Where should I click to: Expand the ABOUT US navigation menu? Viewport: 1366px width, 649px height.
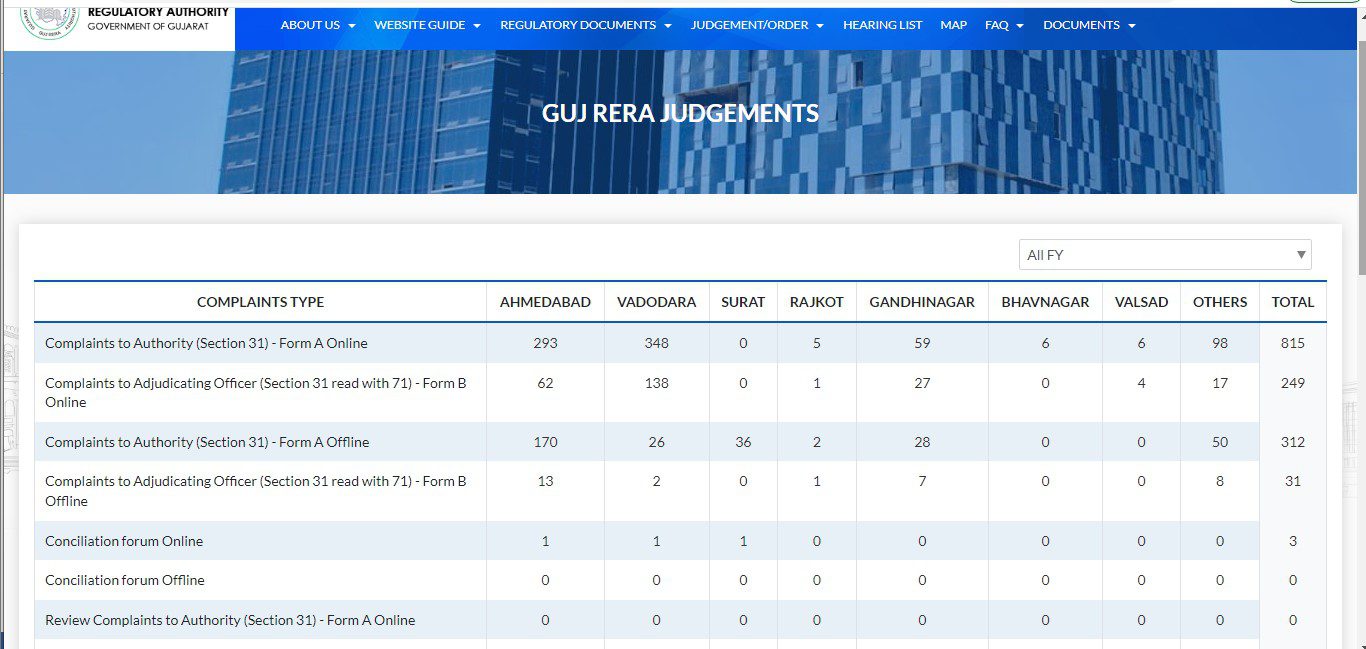[311, 25]
